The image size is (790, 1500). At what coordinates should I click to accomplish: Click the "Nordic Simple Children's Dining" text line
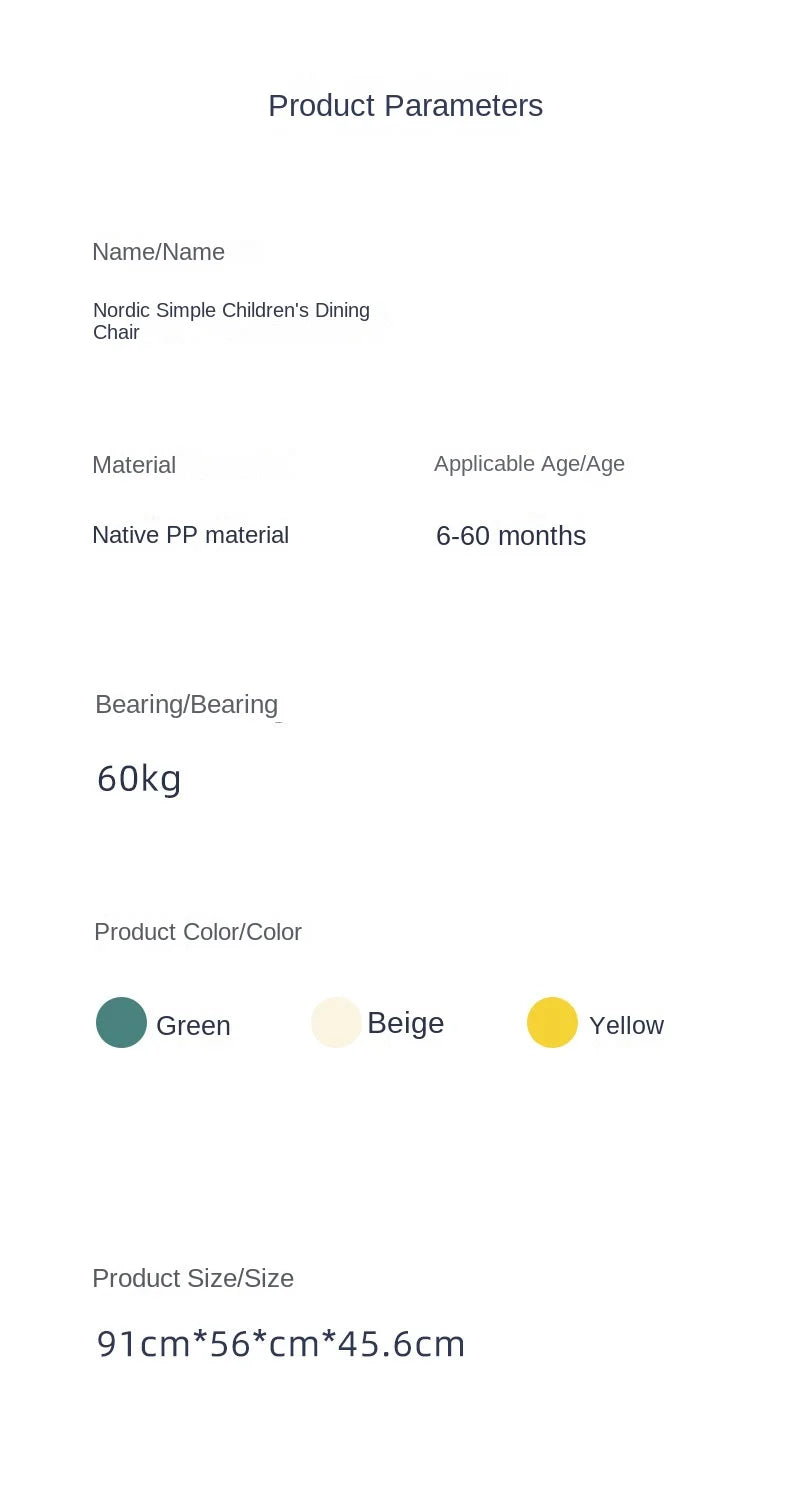point(231,311)
